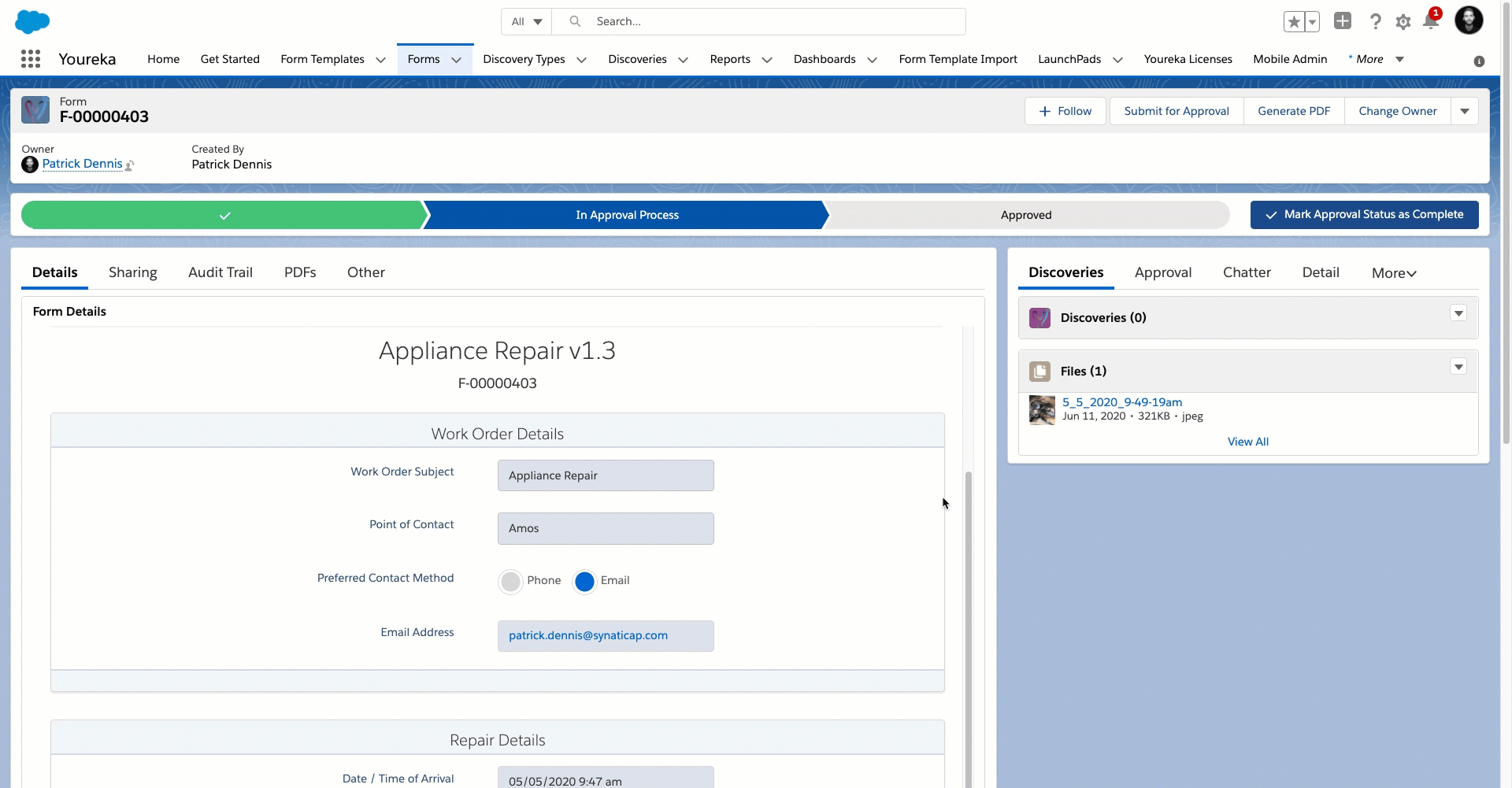Image resolution: width=1512 pixels, height=788 pixels.
Task: Open the More tabs dropdown in right panel
Action: pyautogui.click(x=1394, y=273)
